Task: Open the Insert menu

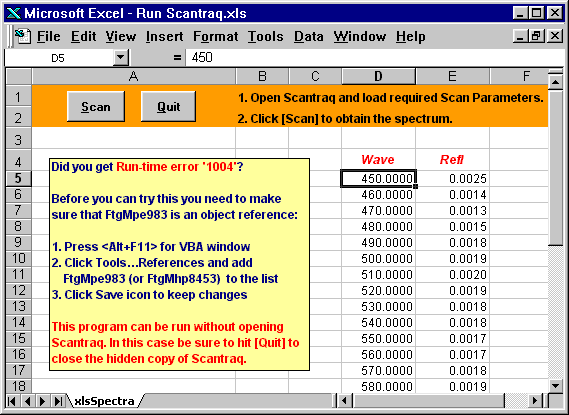Action: [164, 37]
